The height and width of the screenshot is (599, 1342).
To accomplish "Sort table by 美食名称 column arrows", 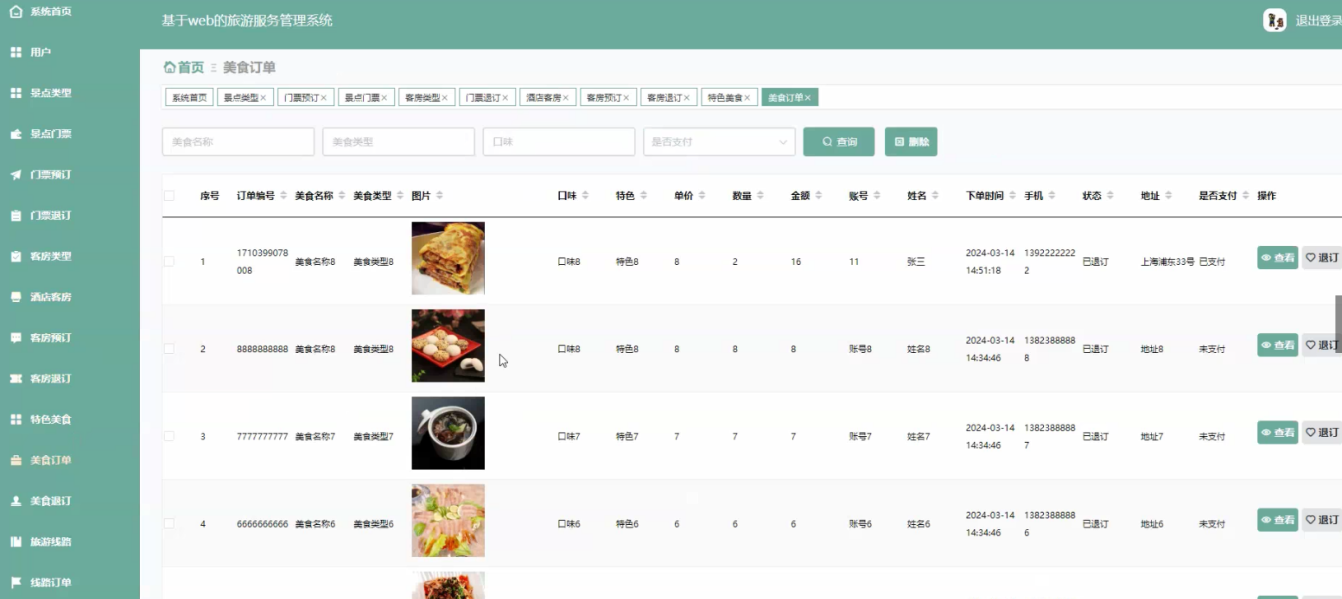I will pos(342,196).
